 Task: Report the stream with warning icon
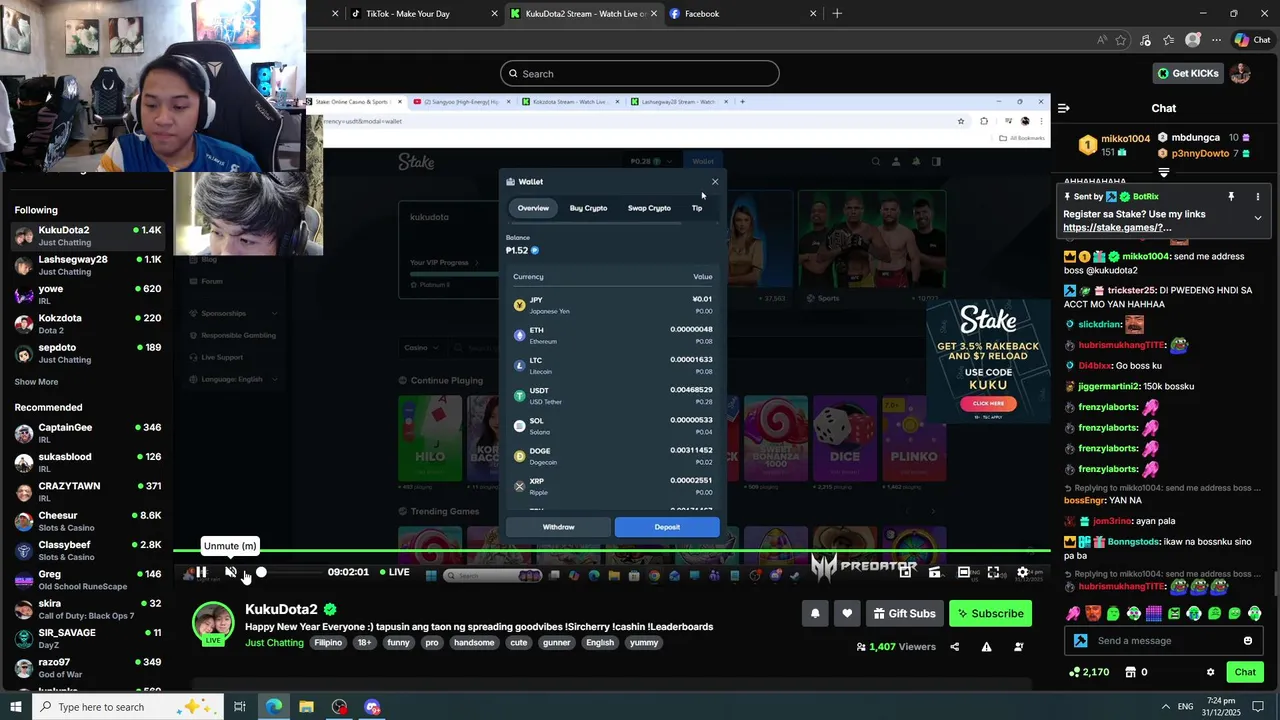(986, 647)
